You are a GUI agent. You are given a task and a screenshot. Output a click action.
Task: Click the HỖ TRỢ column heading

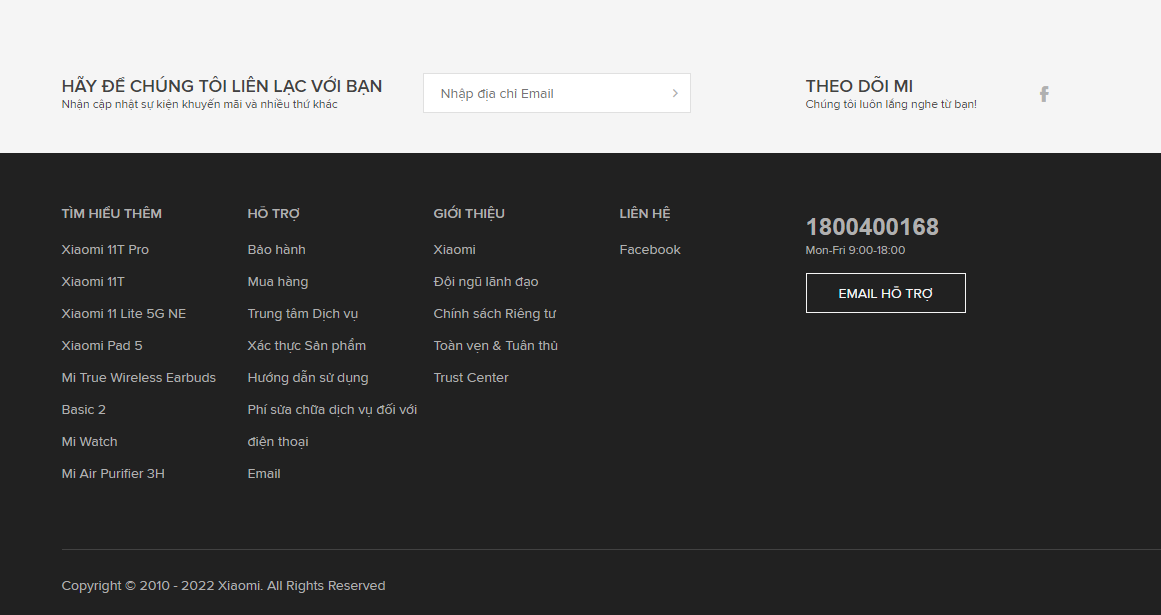click(273, 213)
